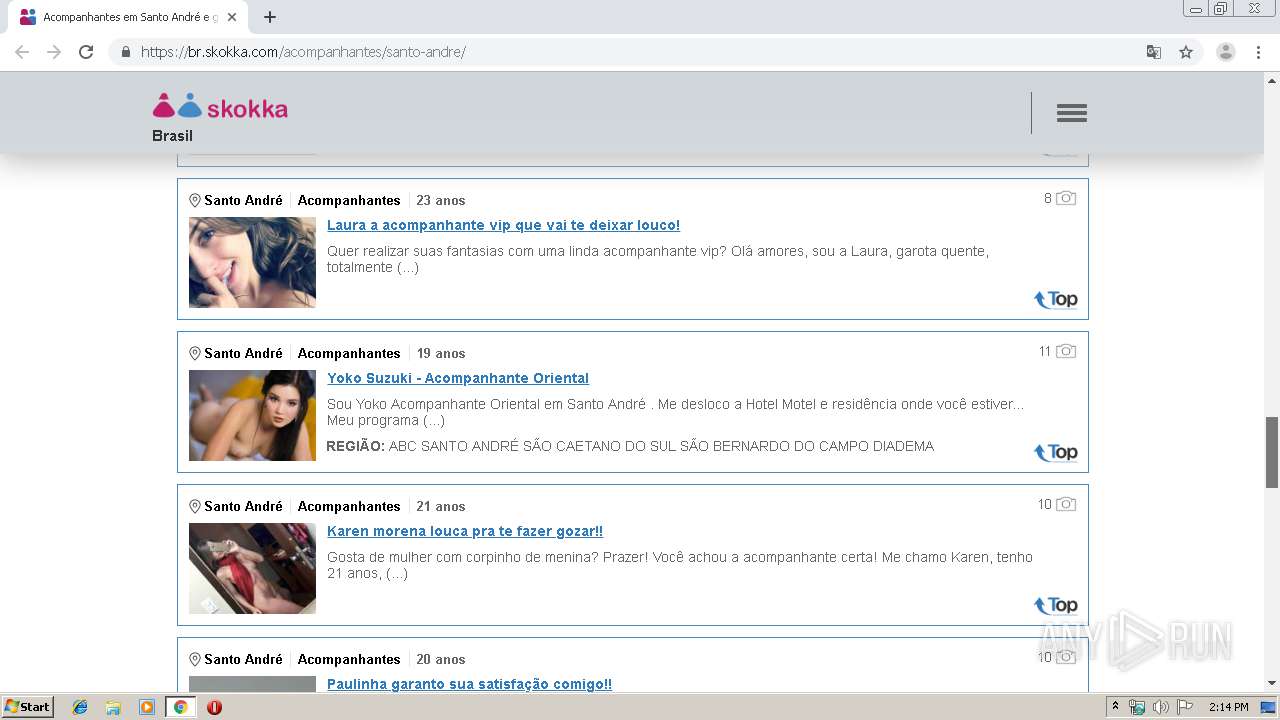This screenshot has height=720, width=1280.
Task: Click the volume icon in system tray
Action: (x=1161, y=707)
